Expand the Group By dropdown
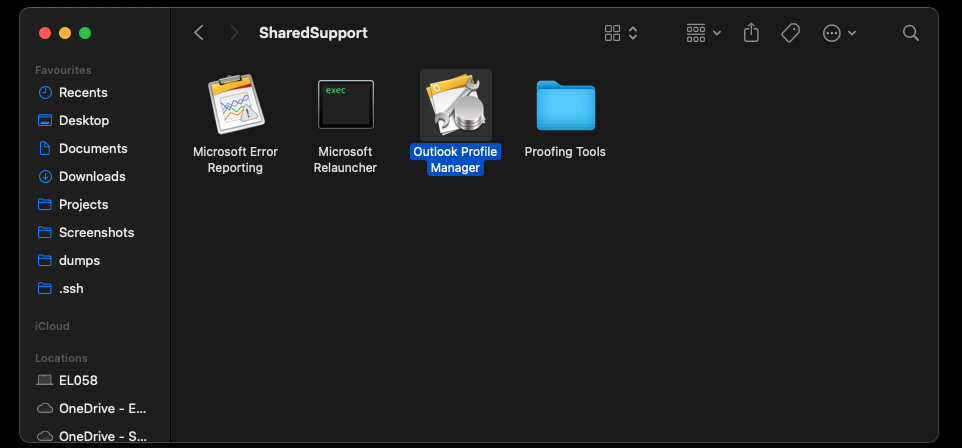This screenshot has height=448, width=962. 703,33
